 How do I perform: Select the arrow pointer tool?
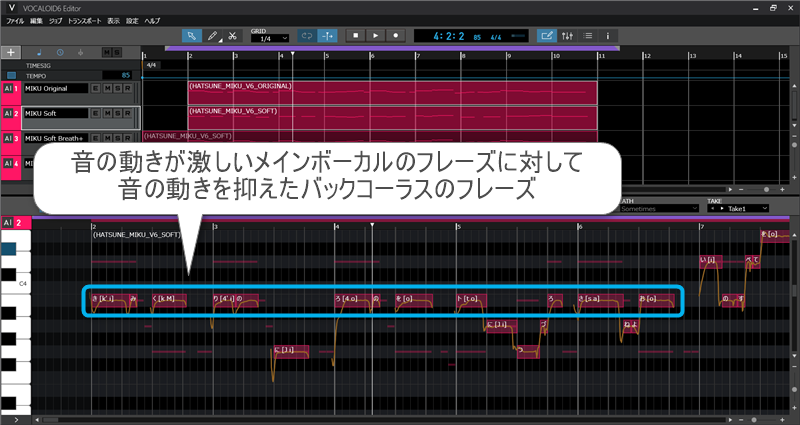pyautogui.click(x=192, y=36)
